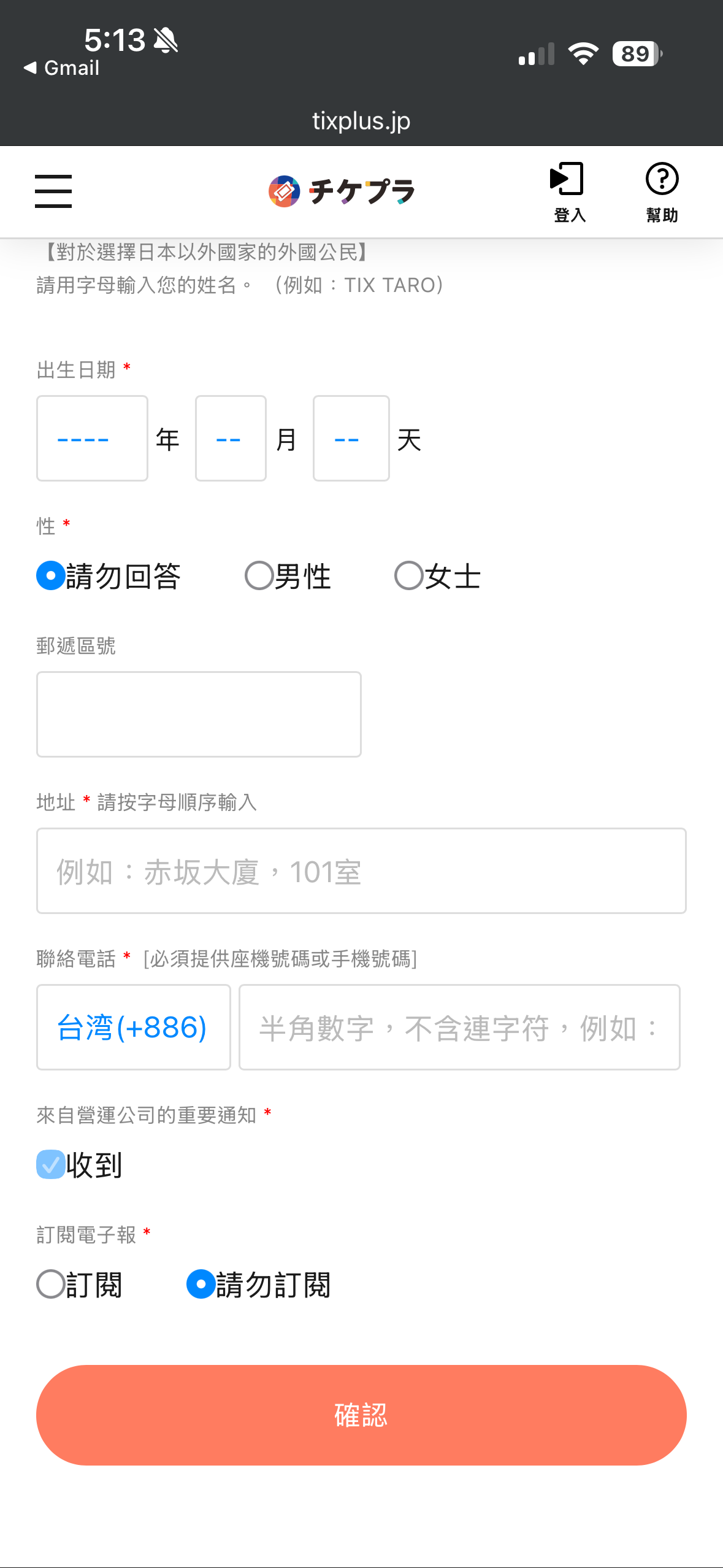This screenshot has width=723, height=1568.
Task: Select the 請勿回答 gender option
Action: [x=52, y=576]
